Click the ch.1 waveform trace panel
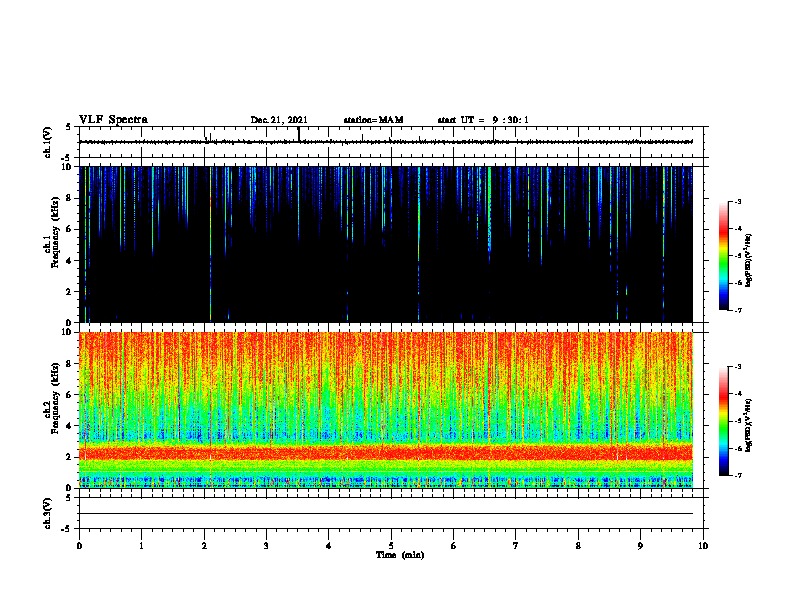792x612 pixels. pos(391,142)
